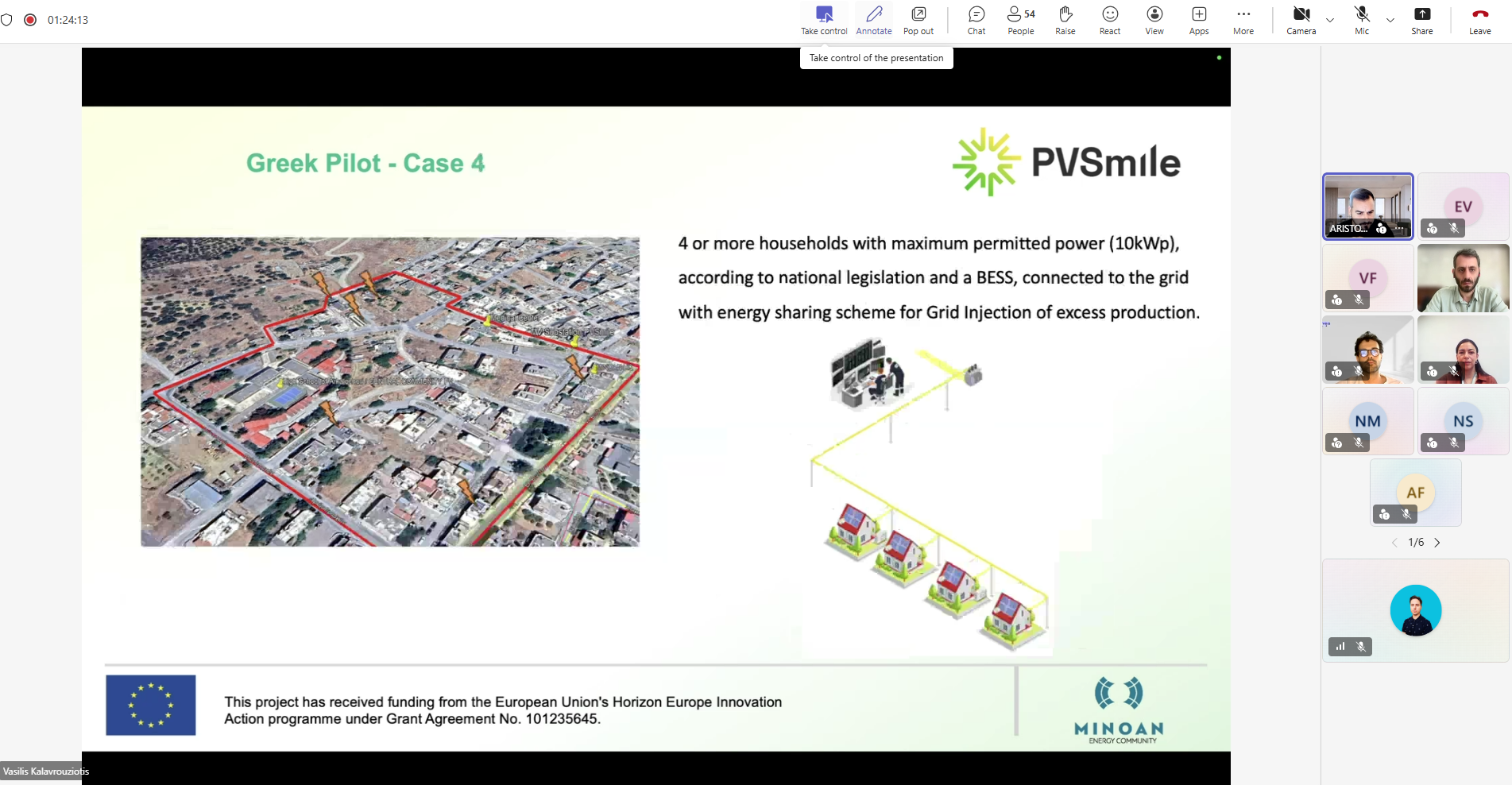Expand the camera options arrow
The width and height of the screenshot is (1512, 785).
click(1330, 20)
